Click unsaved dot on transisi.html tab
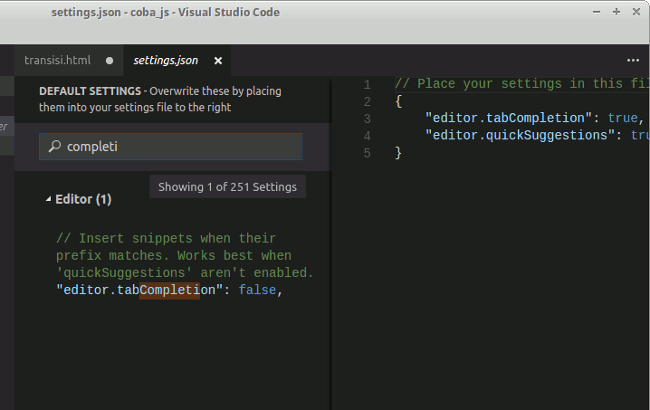The image size is (650, 410). (x=109, y=61)
